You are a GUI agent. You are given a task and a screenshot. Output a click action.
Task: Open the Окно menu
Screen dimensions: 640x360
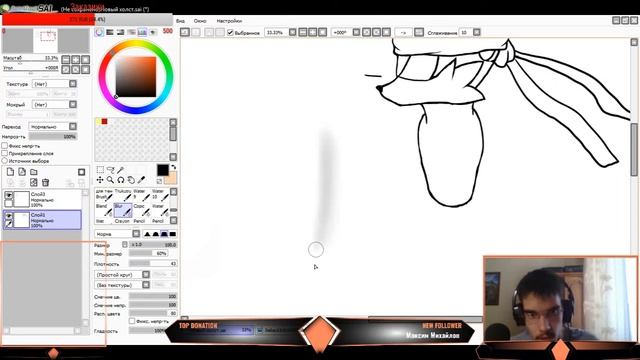(200, 21)
